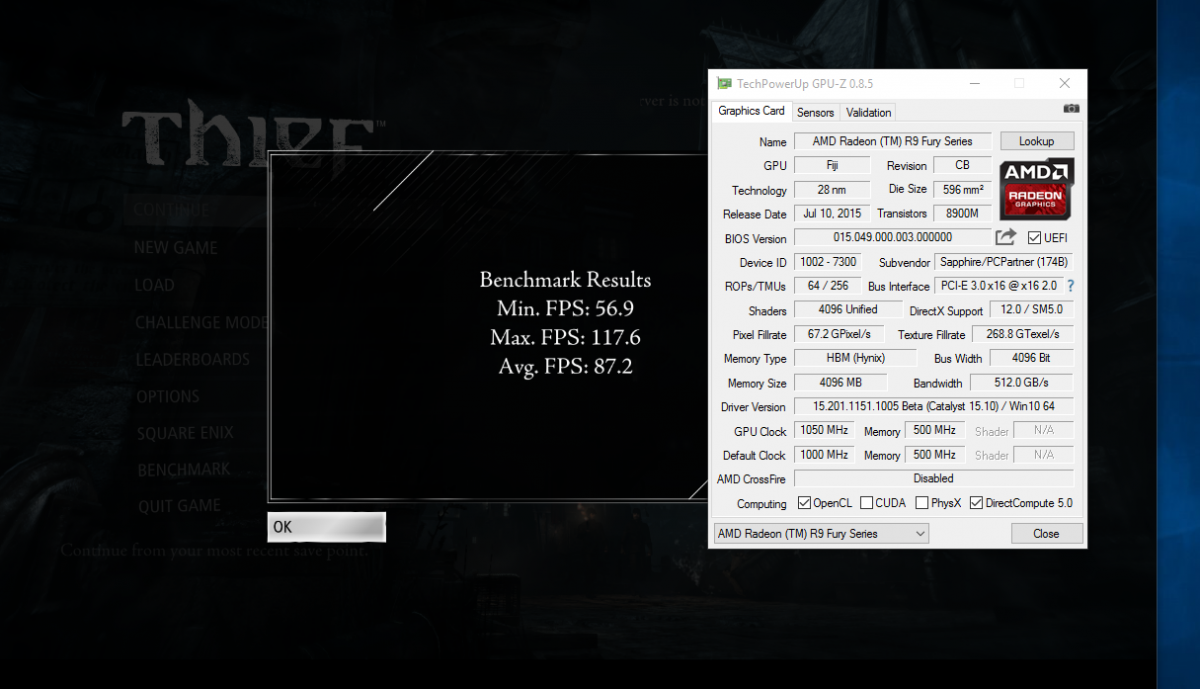
Task: Click the 'Min. FPS: 56.9' benchmark text
Action: 566,308
